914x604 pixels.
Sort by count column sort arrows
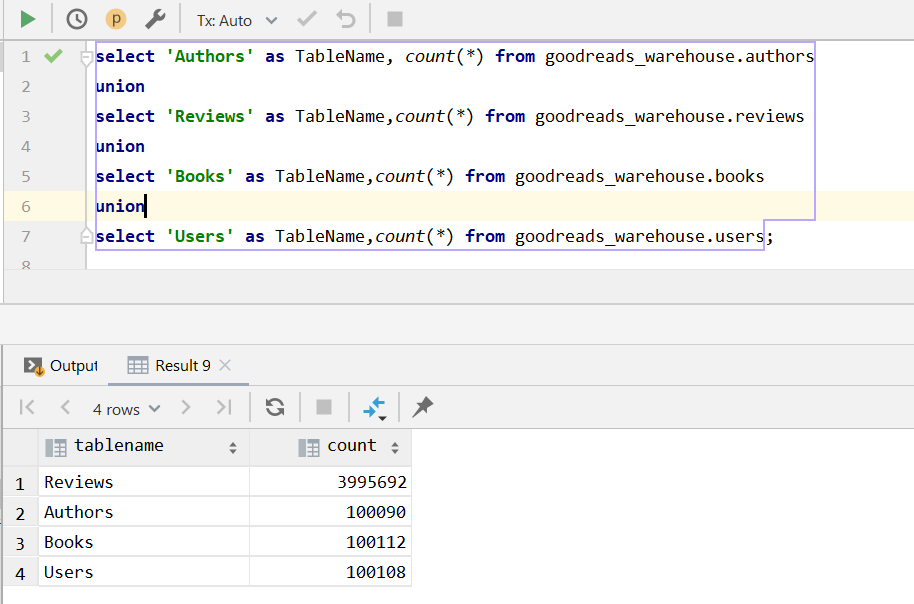395,448
